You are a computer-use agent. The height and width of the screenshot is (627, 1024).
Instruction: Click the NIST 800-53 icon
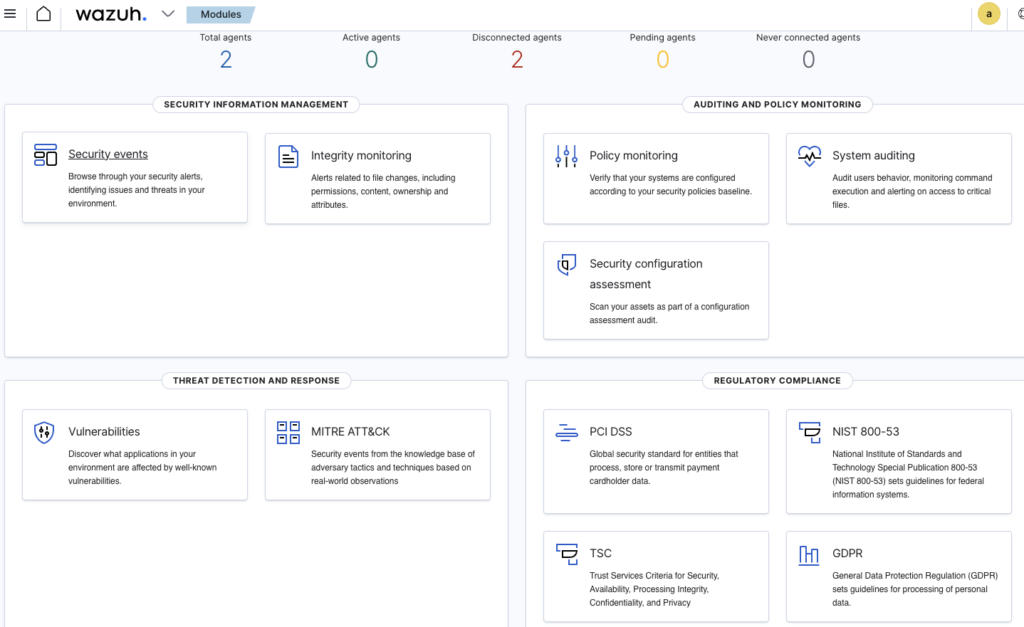tap(809, 432)
